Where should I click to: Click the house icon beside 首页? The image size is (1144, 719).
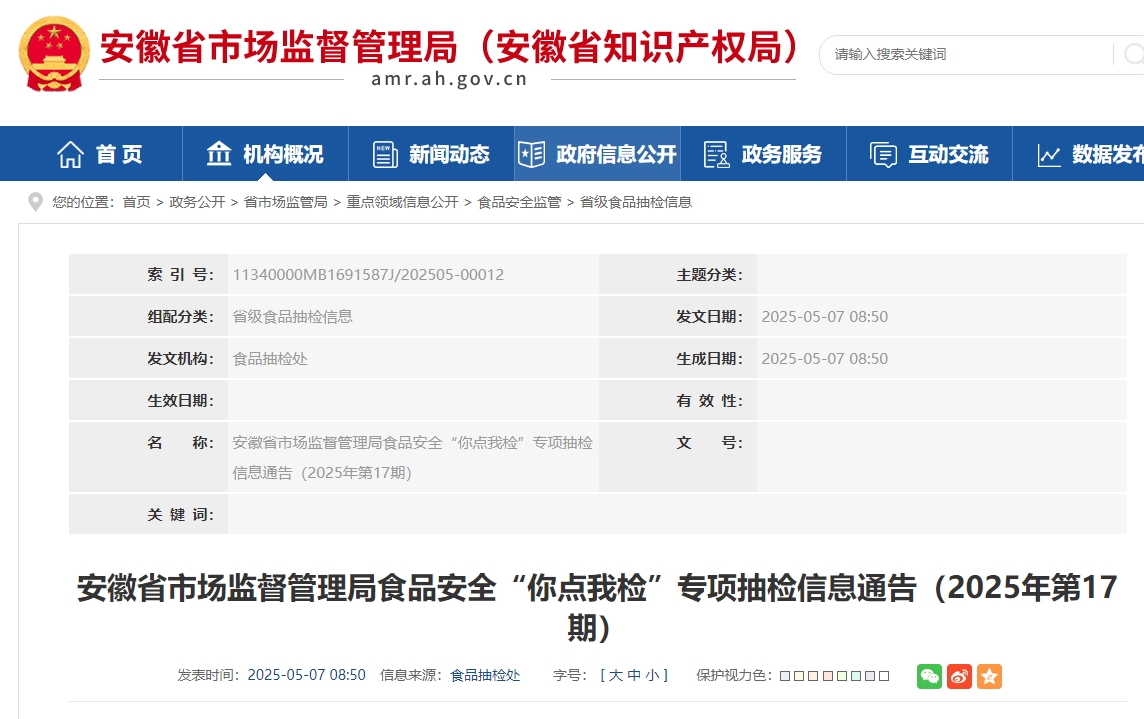point(70,154)
